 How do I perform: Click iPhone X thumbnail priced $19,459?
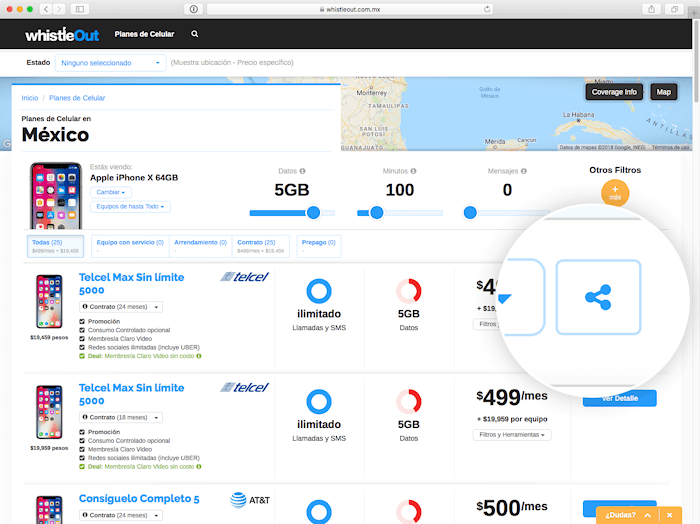pos(49,302)
